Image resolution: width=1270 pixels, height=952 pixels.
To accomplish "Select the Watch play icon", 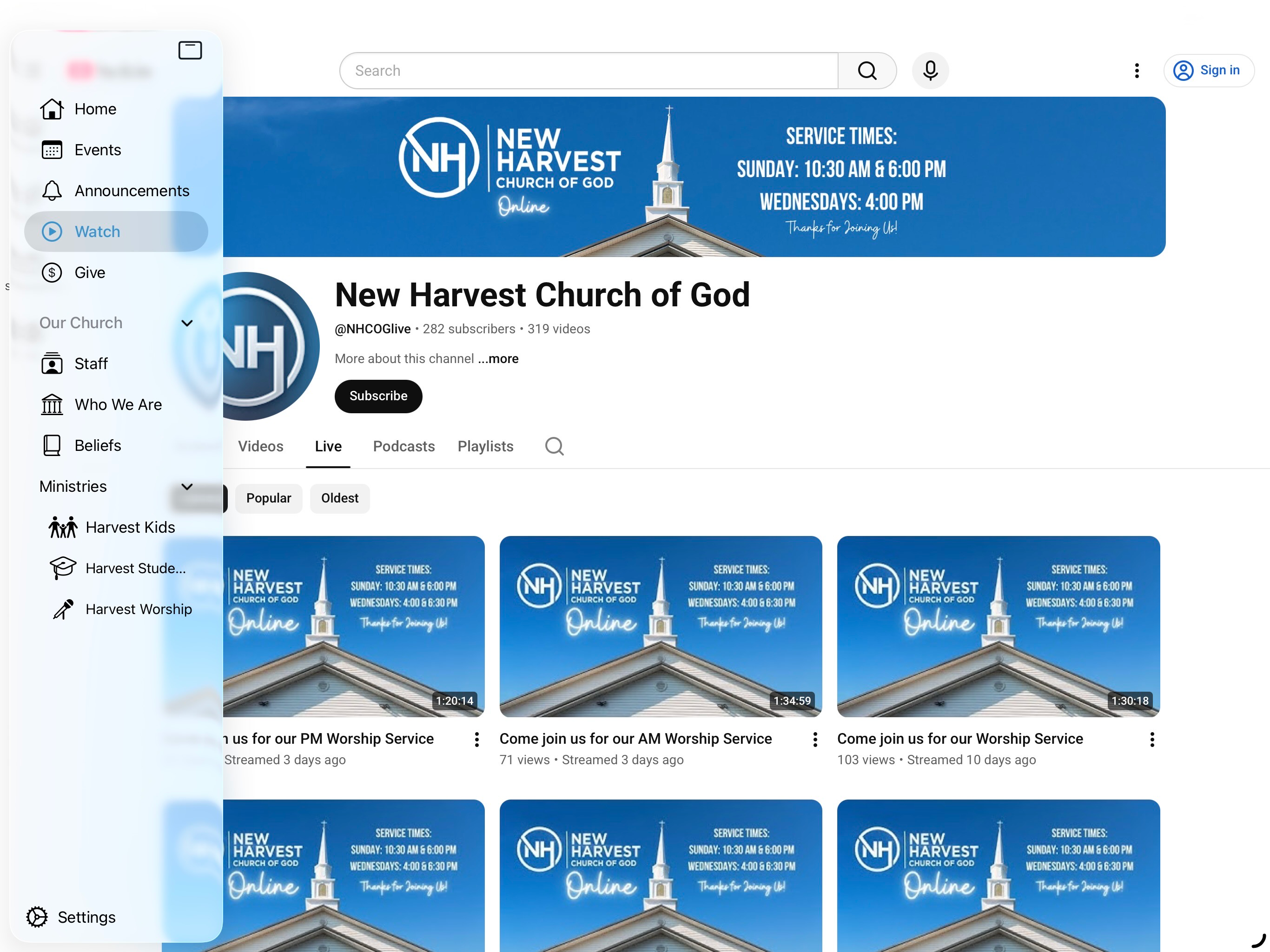I will click(x=52, y=231).
